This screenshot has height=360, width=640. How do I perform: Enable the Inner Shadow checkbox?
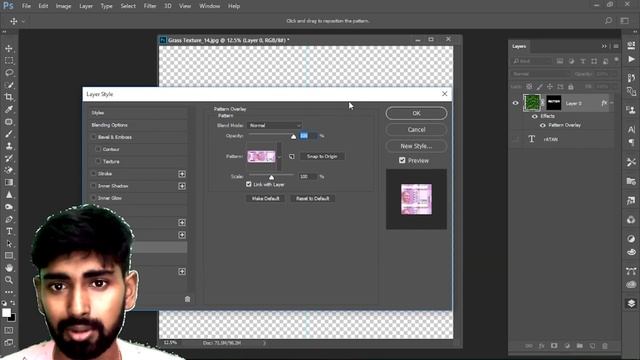tap(94, 186)
